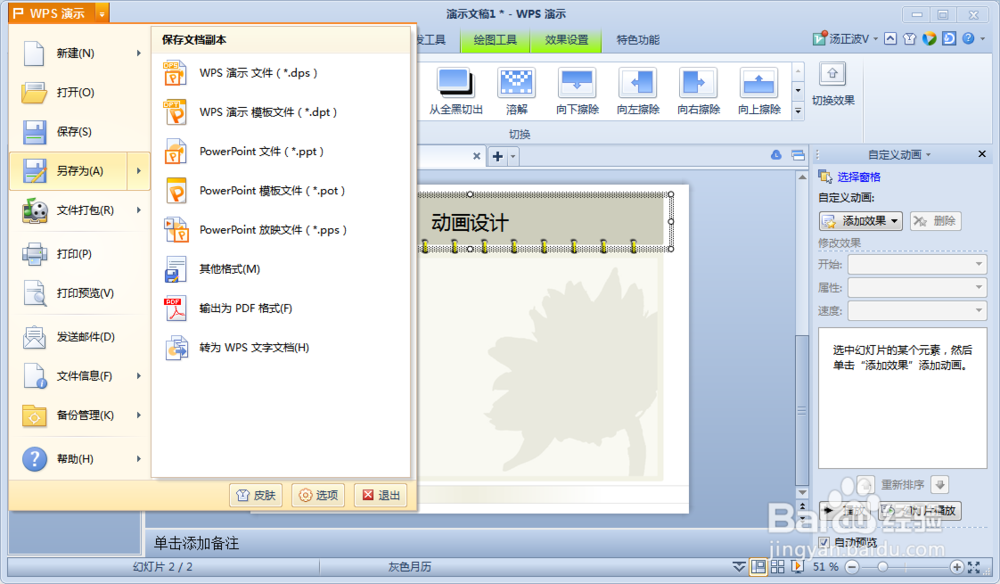Click the 退出 exit button

pyautogui.click(x=381, y=495)
